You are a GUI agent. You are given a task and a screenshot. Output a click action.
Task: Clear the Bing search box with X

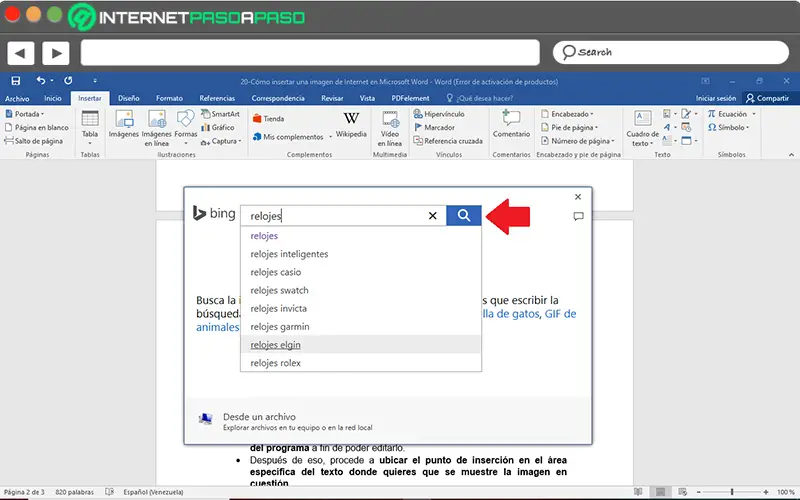433,216
